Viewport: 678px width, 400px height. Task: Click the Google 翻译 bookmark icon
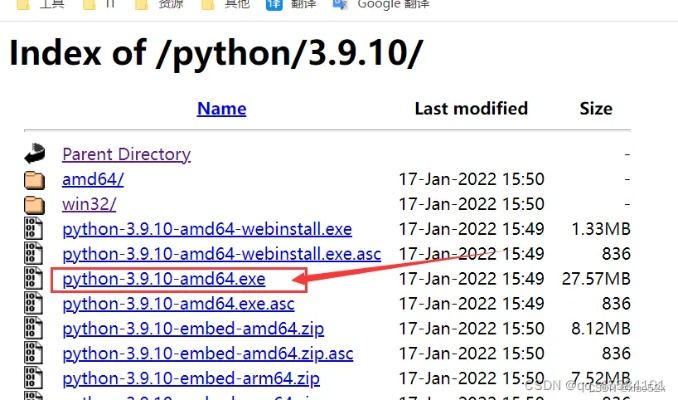pos(340,4)
